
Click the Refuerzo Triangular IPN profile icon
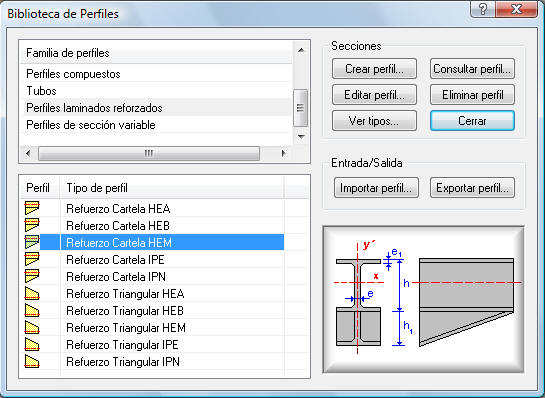32,361
